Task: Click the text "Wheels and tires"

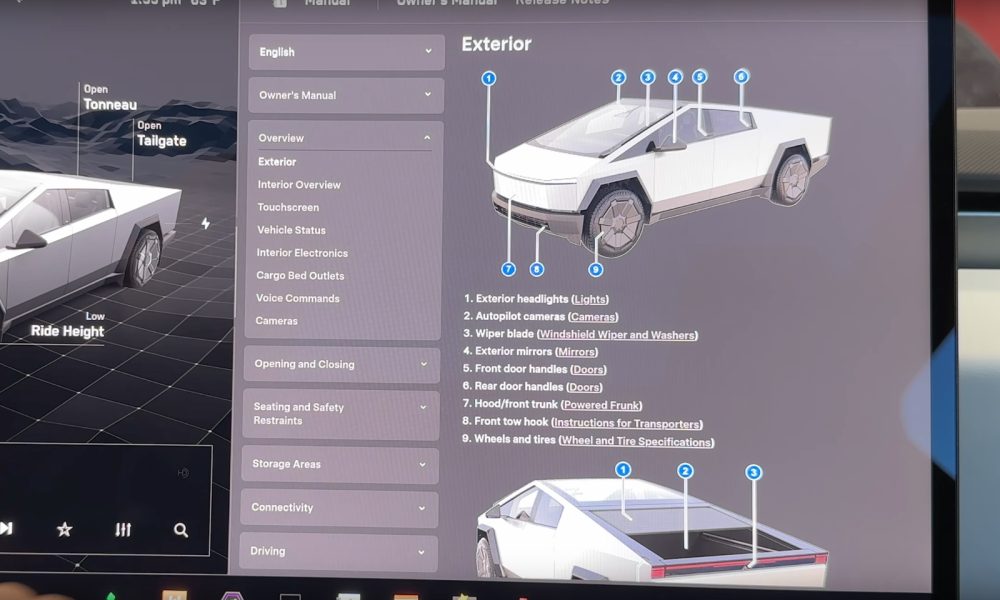Action: tap(515, 439)
